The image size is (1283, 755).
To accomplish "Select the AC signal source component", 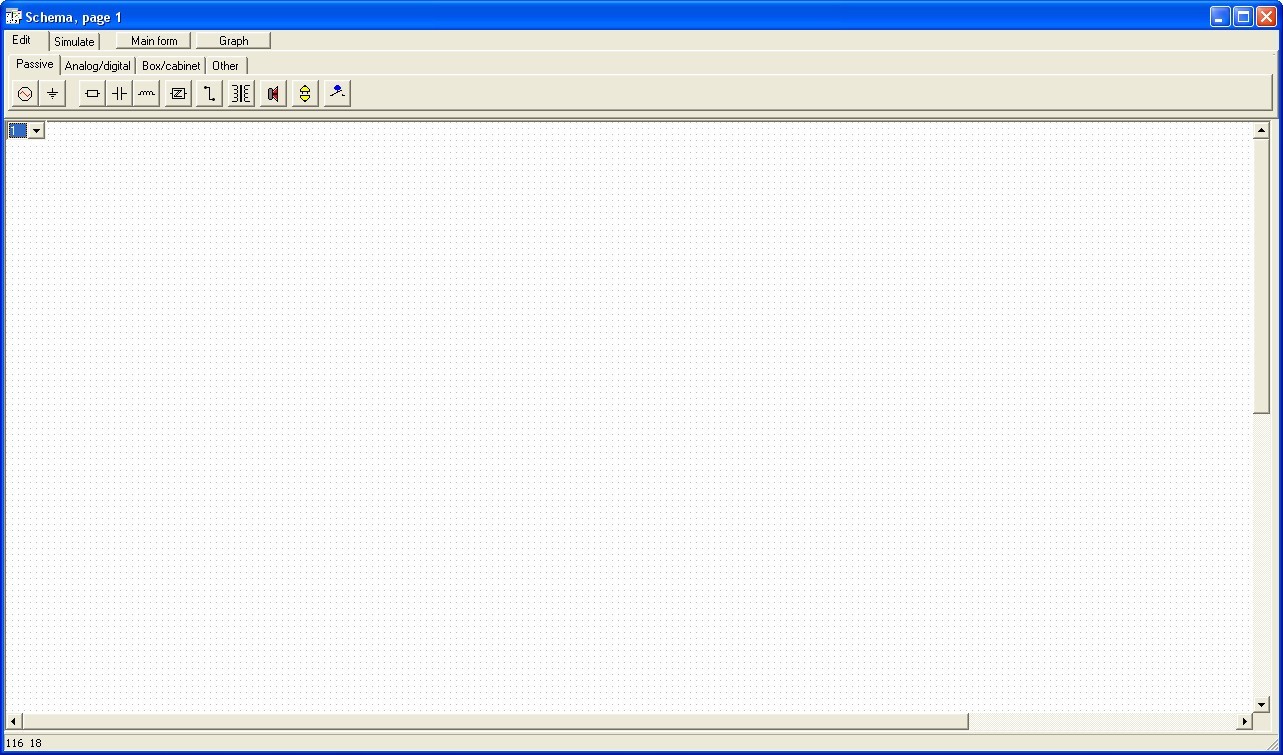I will click(25, 94).
